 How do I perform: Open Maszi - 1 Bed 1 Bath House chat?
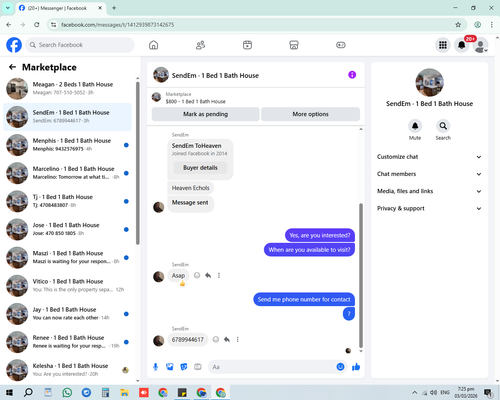point(67,257)
